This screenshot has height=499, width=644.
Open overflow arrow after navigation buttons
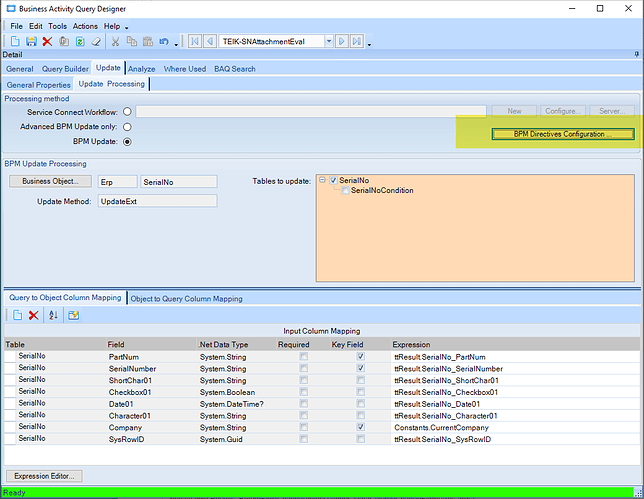click(369, 44)
